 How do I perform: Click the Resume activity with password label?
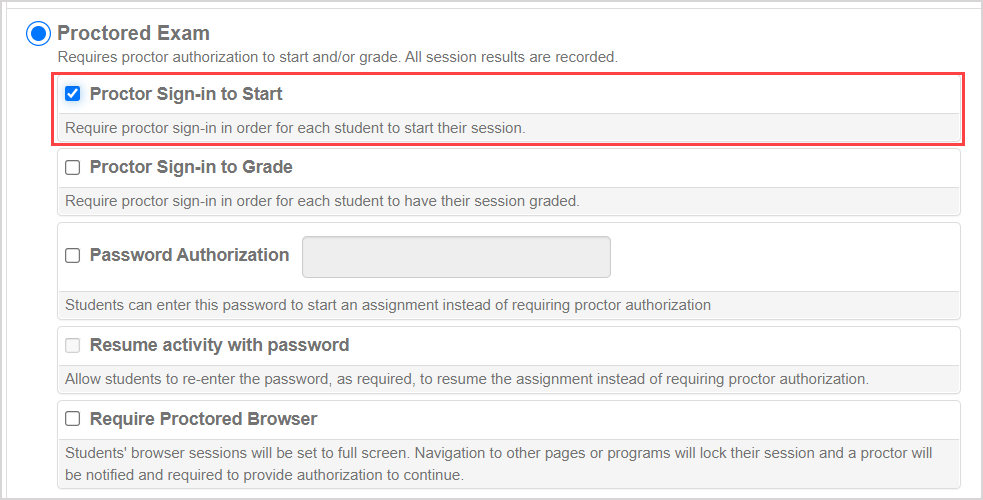click(x=219, y=345)
